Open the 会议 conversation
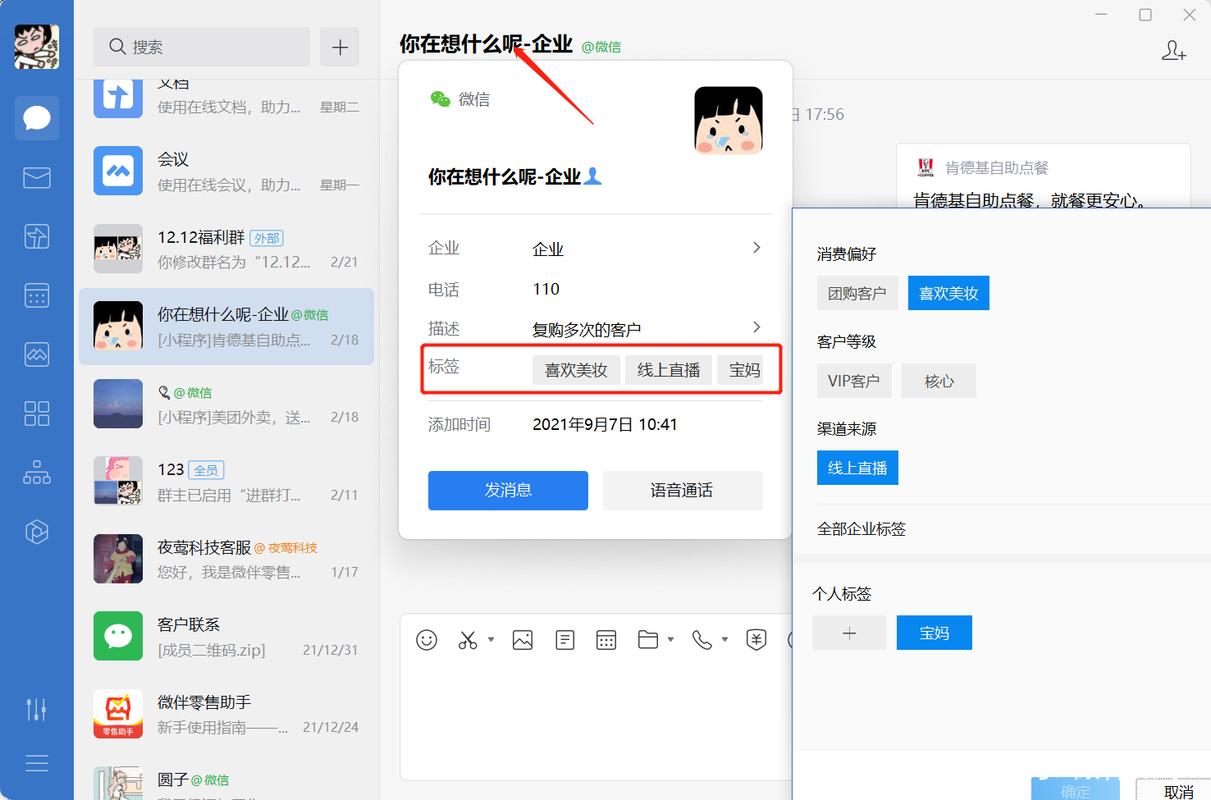Image resolution: width=1211 pixels, height=800 pixels. (226, 171)
